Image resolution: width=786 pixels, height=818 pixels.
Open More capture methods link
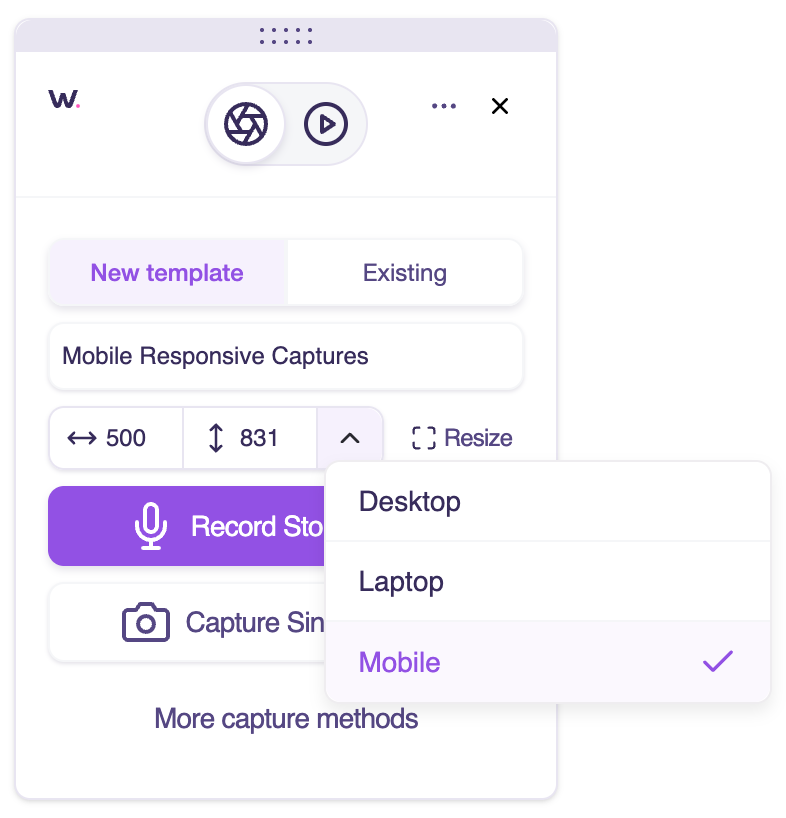click(286, 719)
